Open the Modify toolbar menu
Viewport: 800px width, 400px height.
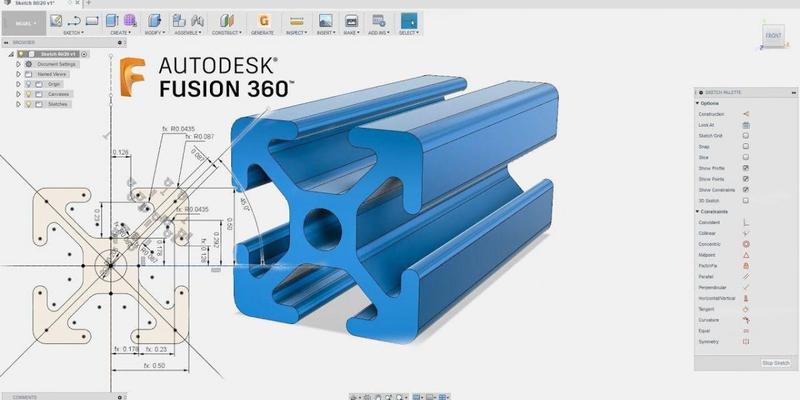point(154,33)
